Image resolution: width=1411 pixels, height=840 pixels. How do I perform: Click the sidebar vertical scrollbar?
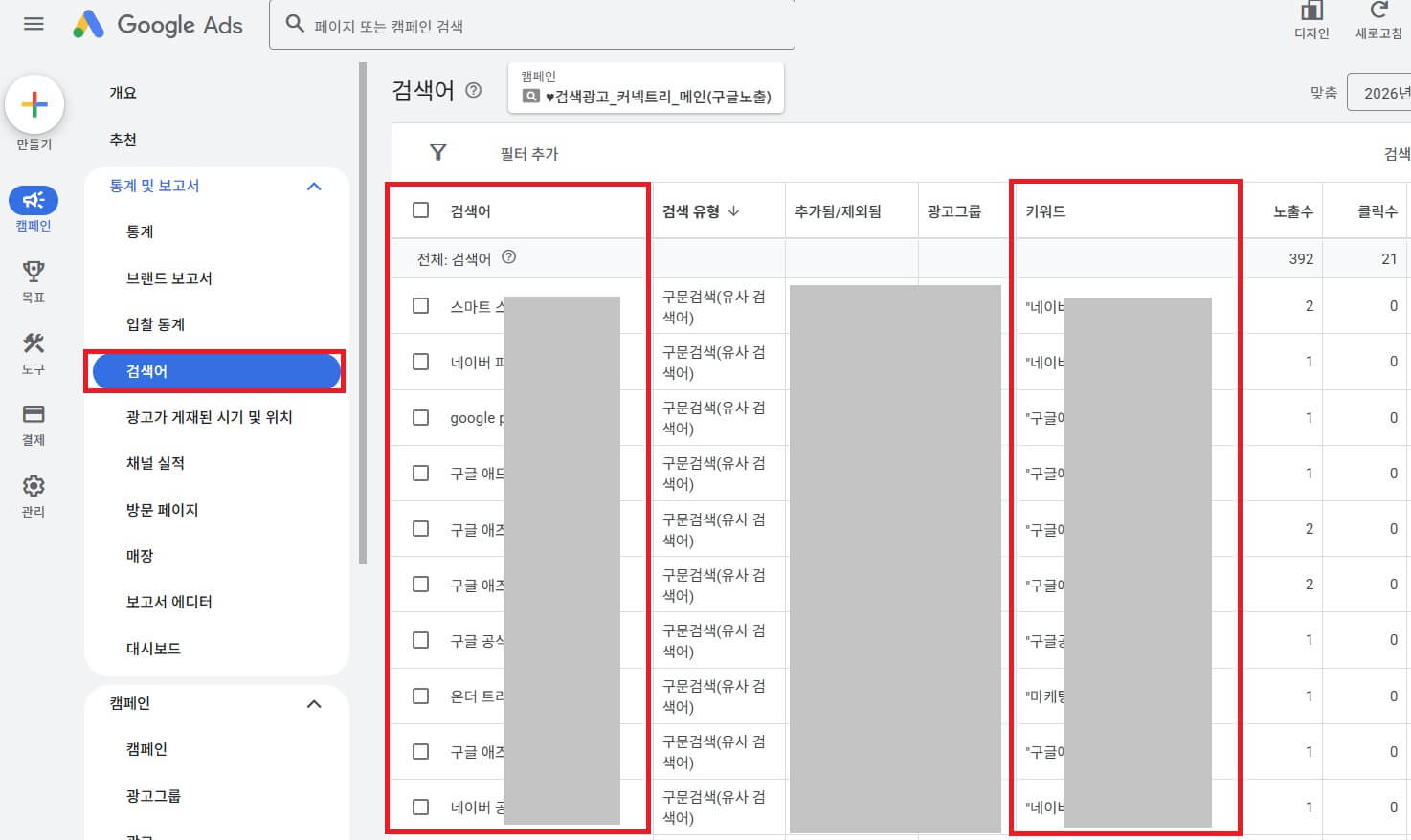coord(363,313)
